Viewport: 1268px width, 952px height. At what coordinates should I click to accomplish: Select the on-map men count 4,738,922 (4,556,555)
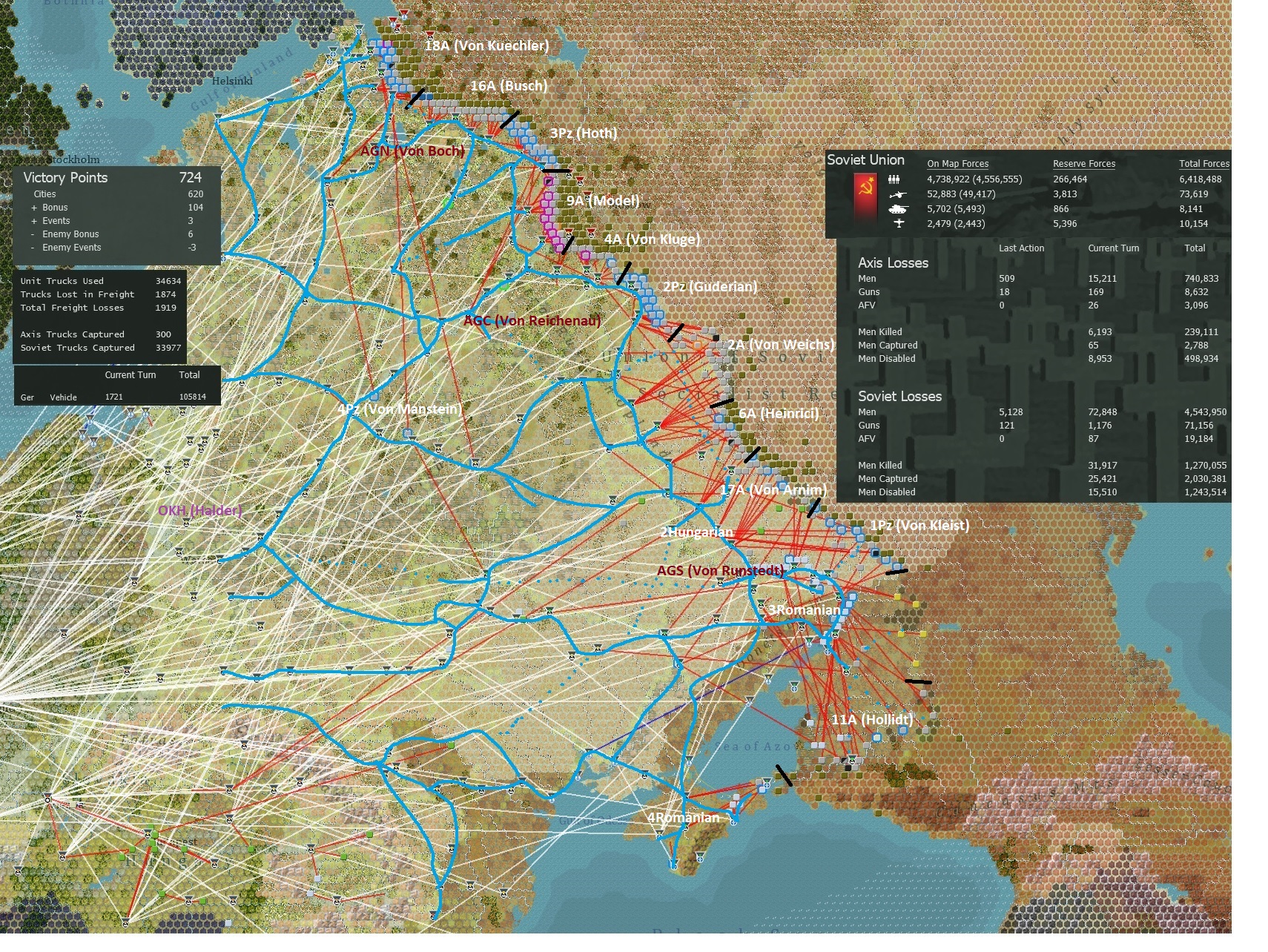click(x=974, y=179)
